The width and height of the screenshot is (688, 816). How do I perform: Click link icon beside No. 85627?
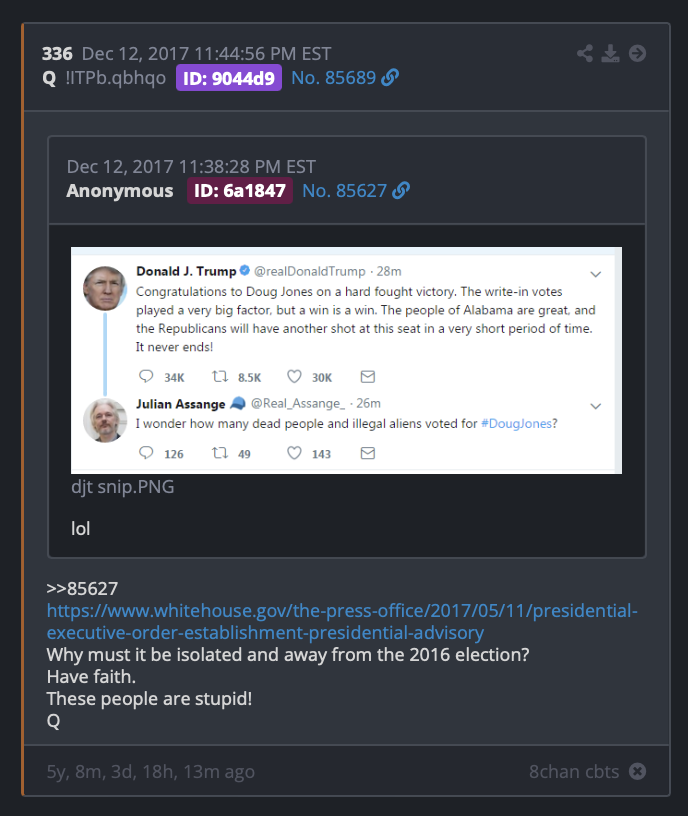coord(401,190)
